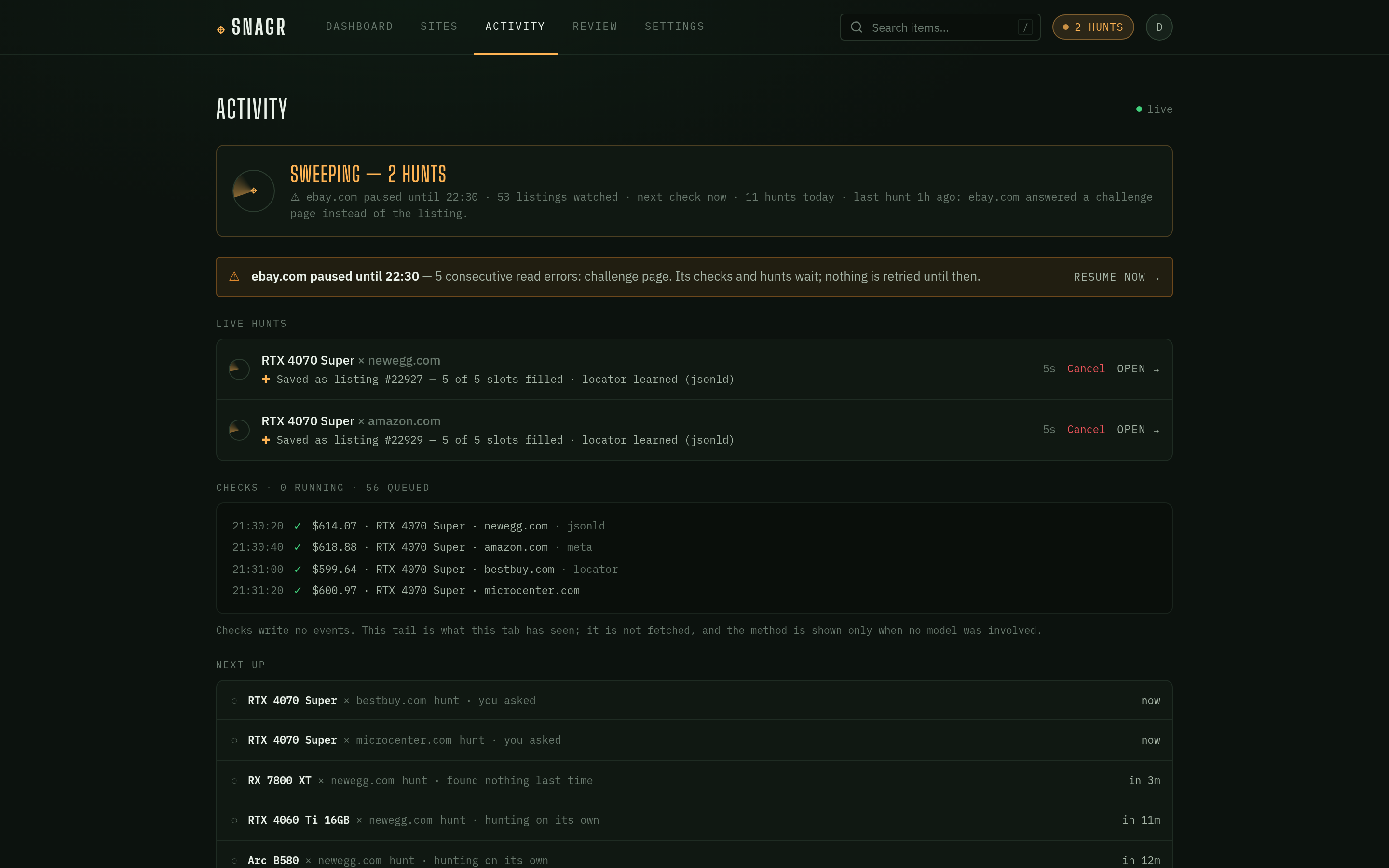Click the 'NEXT UP' section label

[241, 665]
